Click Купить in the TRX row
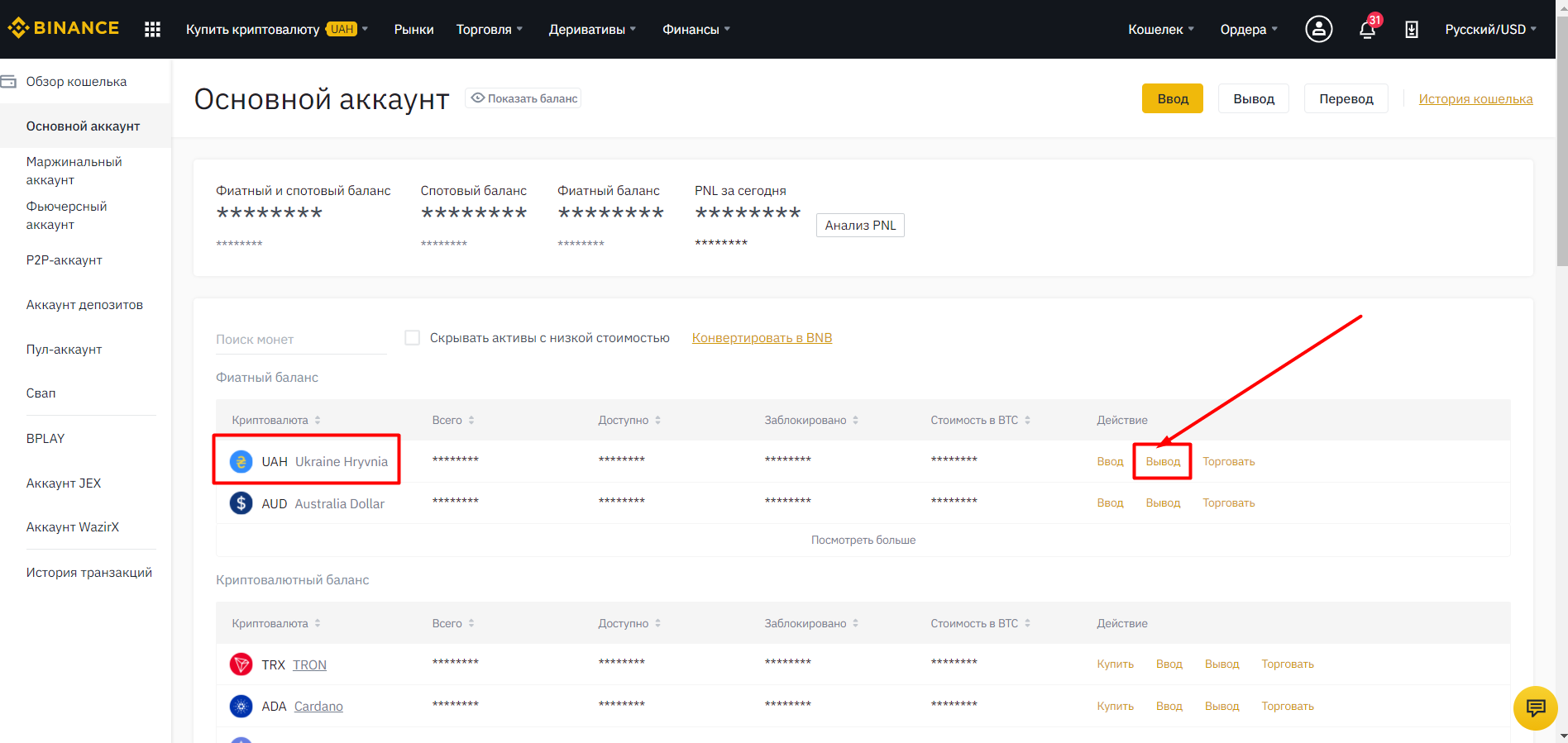This screenshot has height=743, width=1568. 1115,664
